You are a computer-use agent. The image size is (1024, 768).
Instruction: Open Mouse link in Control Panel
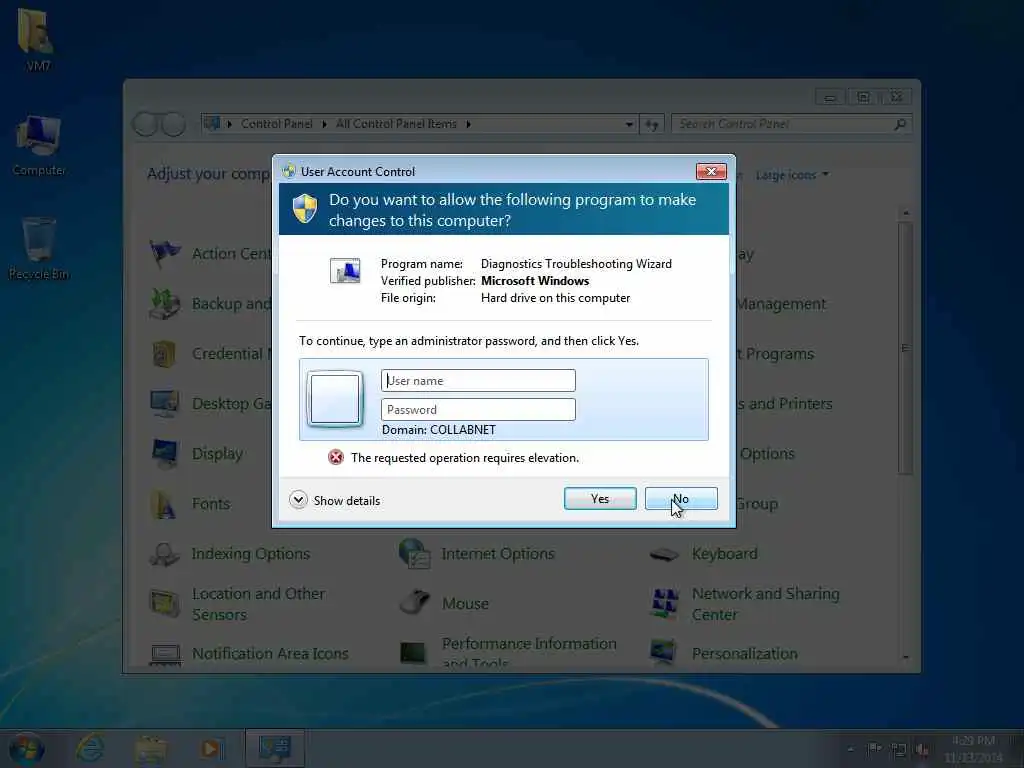[465, 603]
